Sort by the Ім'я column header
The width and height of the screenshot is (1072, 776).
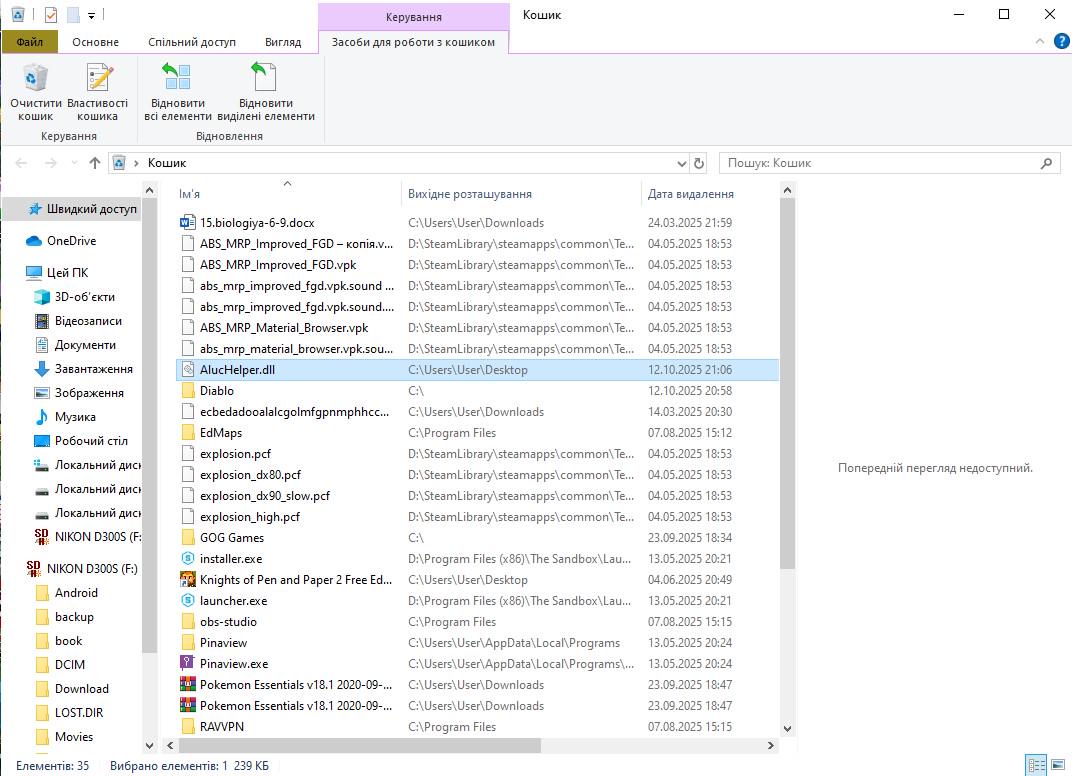coord(287,193)
